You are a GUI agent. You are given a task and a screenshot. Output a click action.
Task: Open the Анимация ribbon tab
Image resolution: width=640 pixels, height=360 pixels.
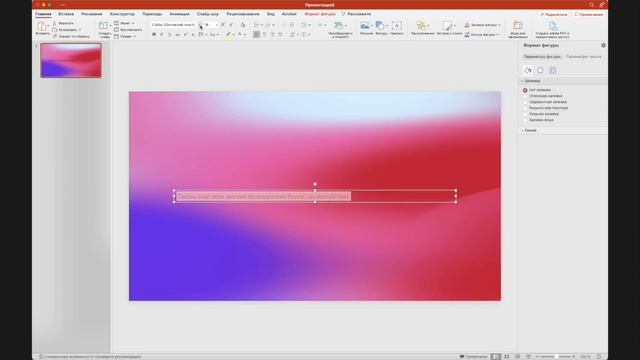pyautogui.click(x=179, y=14)
